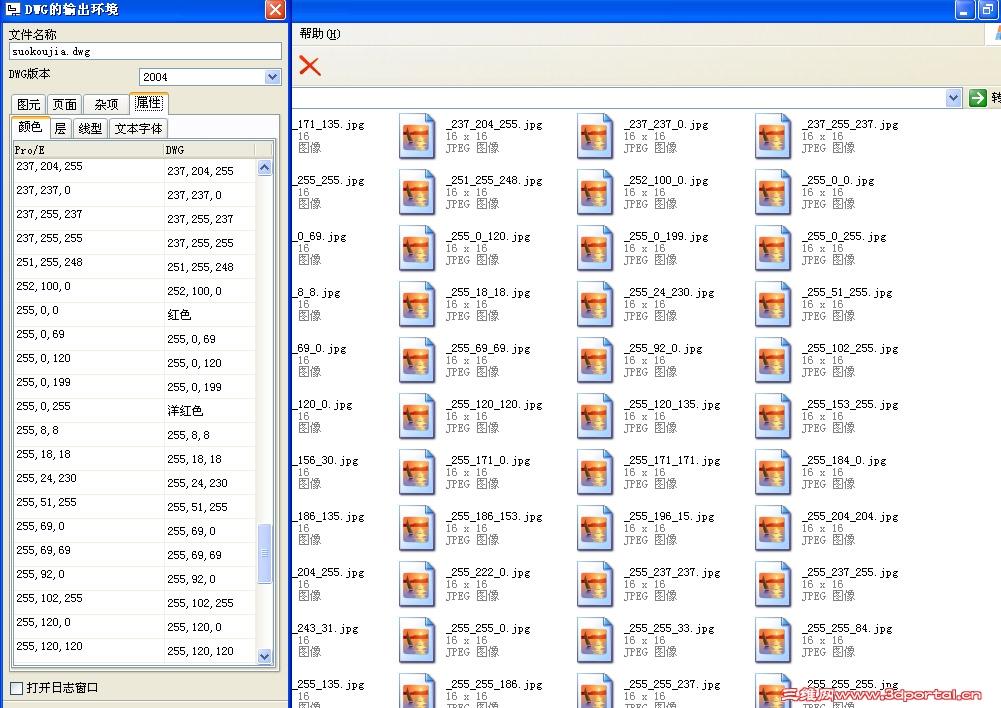The image size is (1001, 708).
Task: Select _255_184_0.jpg file icon
Action: [x=773, y=472]
